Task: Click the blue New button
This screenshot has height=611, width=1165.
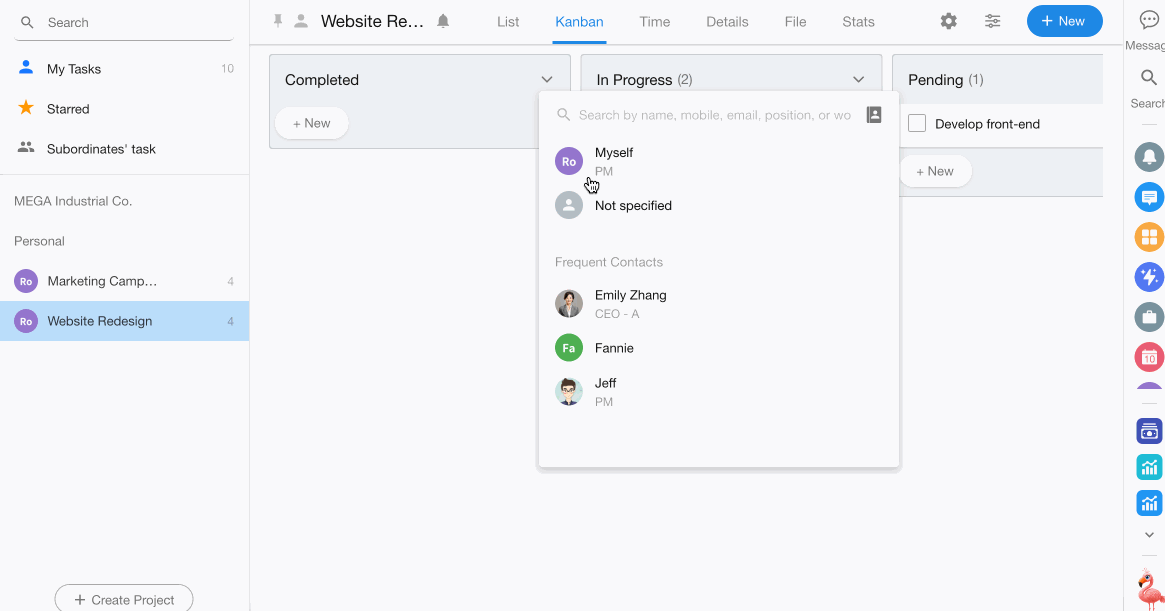Action: (x=1064, y=21)
